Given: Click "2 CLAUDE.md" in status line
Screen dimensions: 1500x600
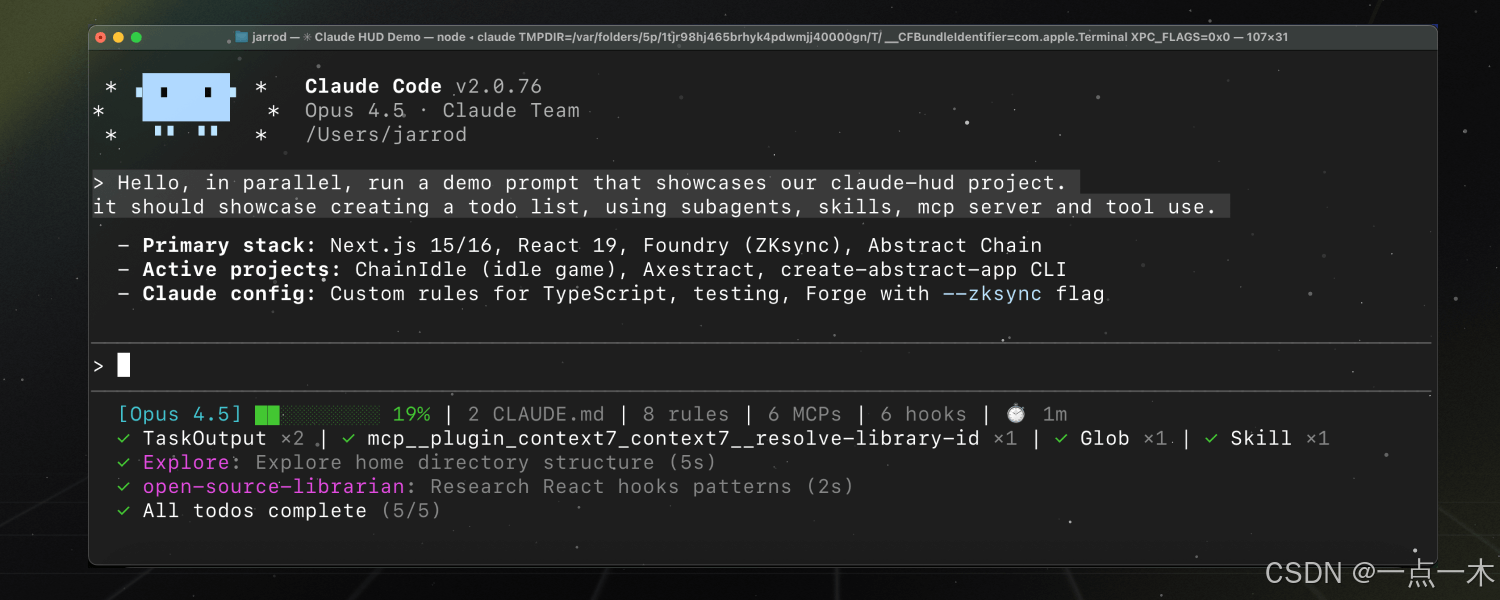Looking at the screenshot, I should (536, 414).
